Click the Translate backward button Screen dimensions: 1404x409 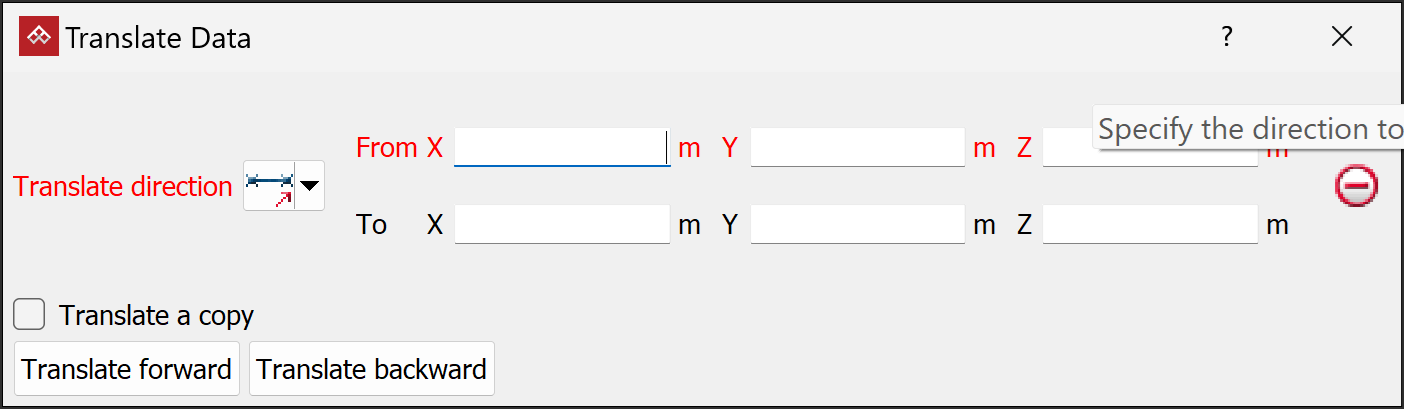(x=372, y=369)
